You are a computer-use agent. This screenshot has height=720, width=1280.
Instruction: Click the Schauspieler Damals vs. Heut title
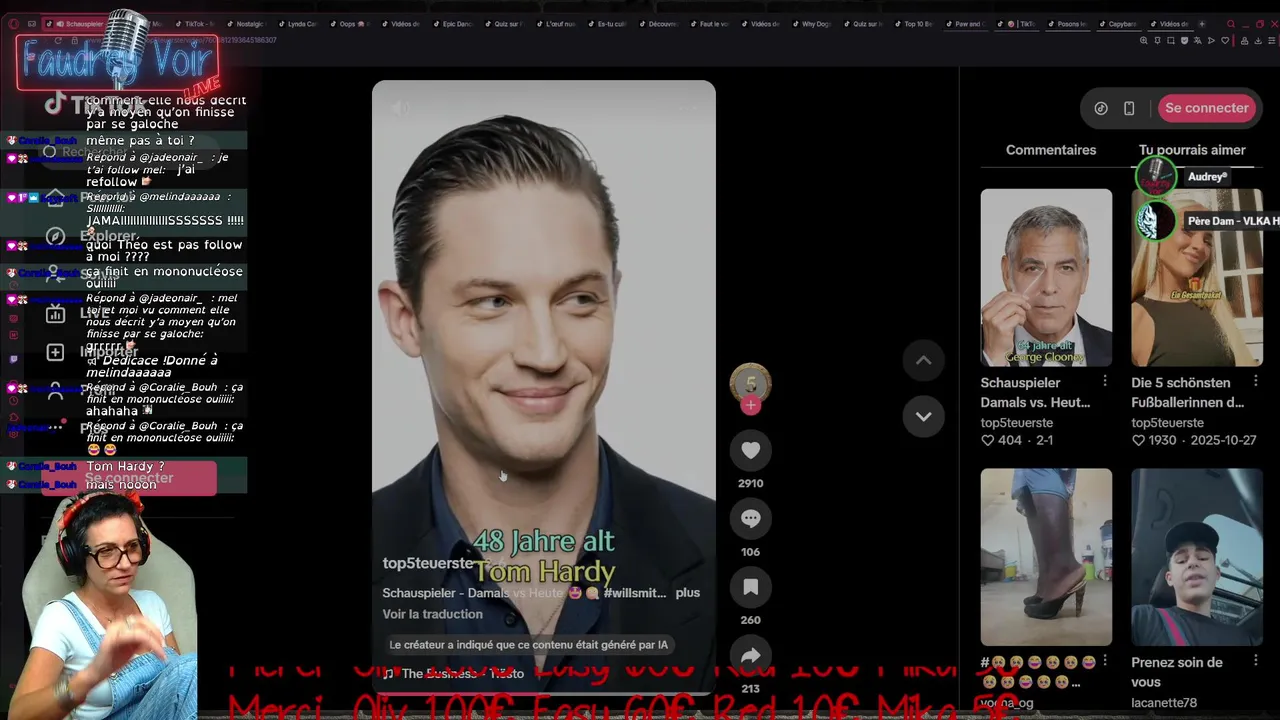click(1035, 393)
